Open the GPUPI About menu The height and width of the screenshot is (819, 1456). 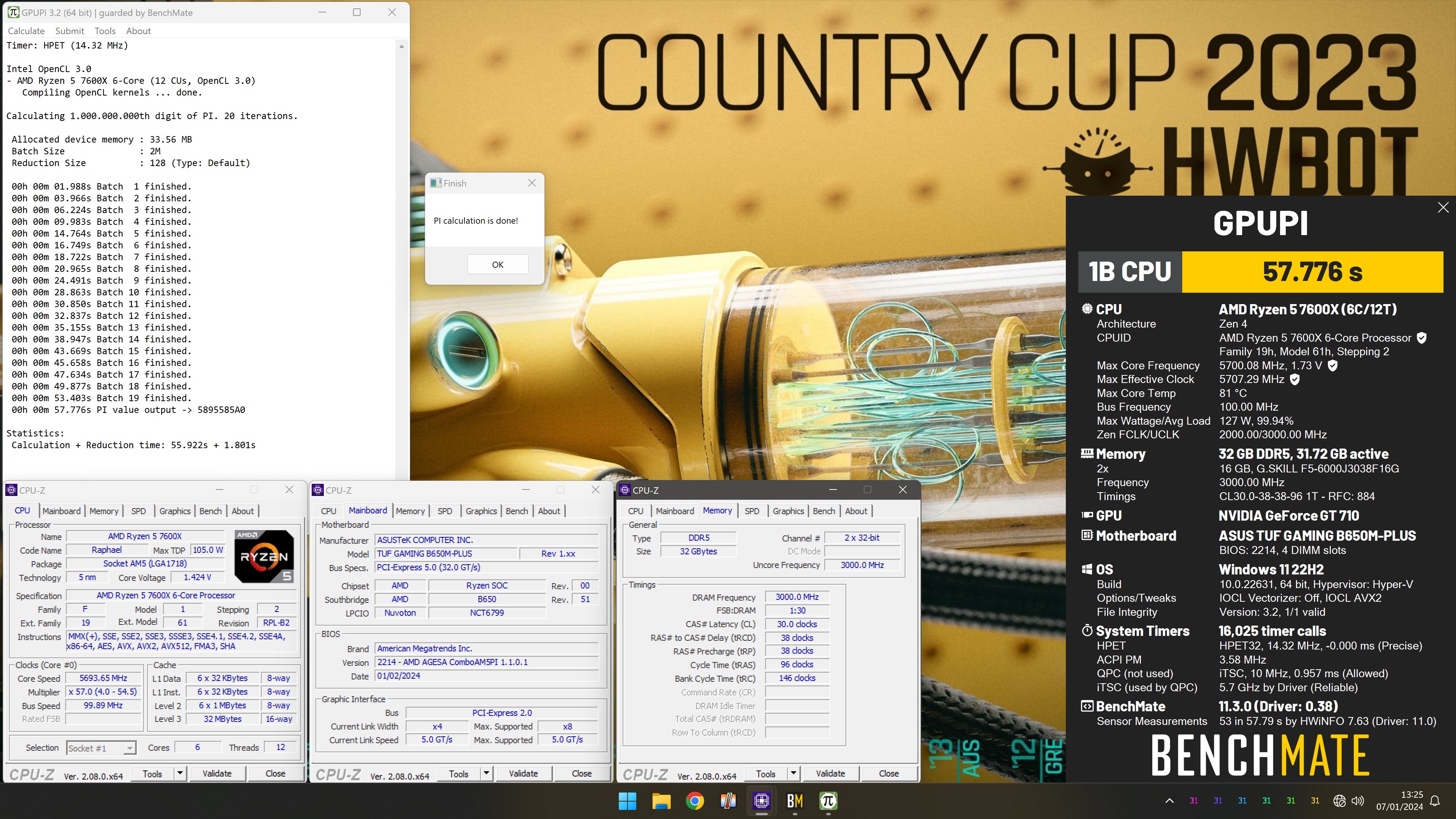[x=138, y=31]
